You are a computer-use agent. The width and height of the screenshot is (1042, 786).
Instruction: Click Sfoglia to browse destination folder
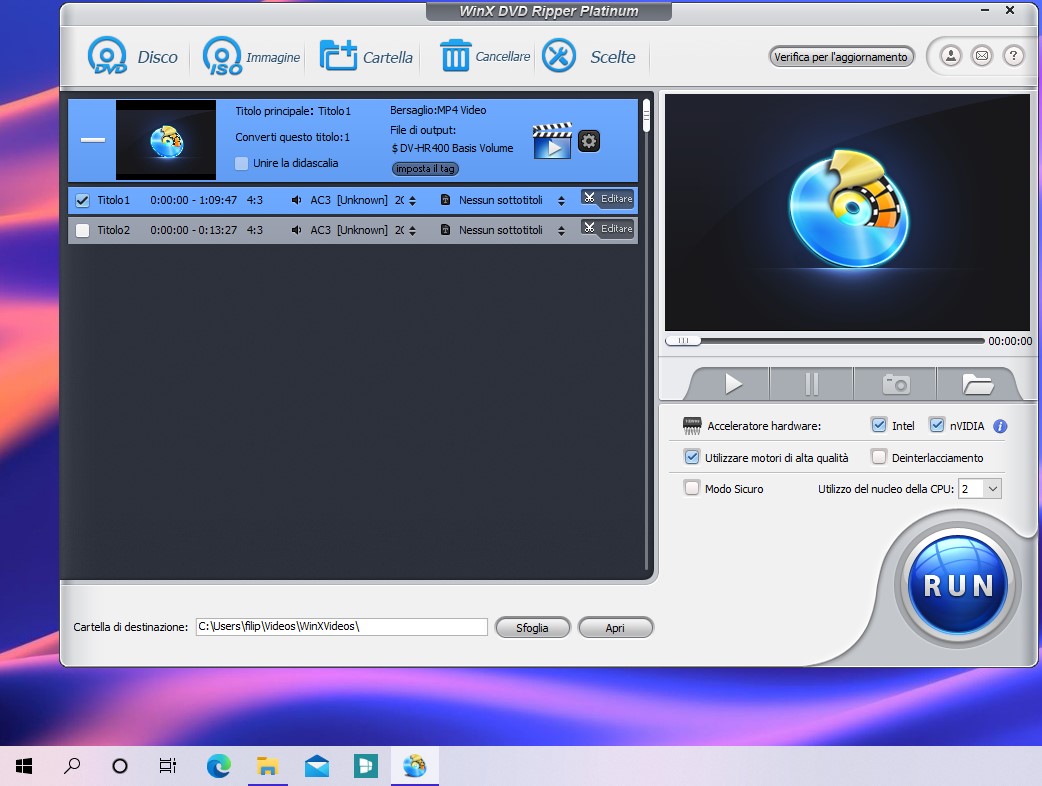(x=532, y=628)
